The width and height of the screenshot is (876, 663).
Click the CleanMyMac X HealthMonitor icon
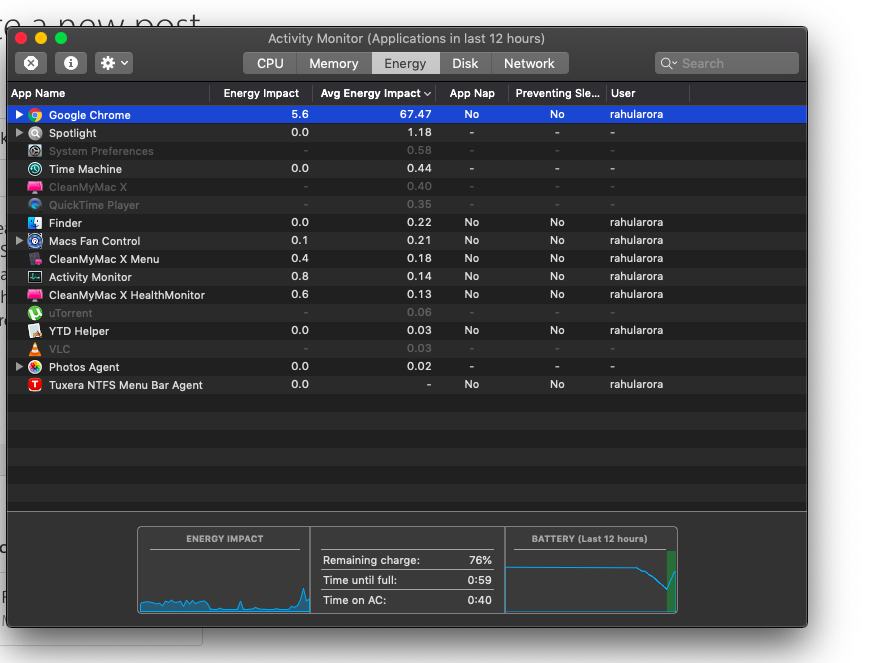pos(35,295)
